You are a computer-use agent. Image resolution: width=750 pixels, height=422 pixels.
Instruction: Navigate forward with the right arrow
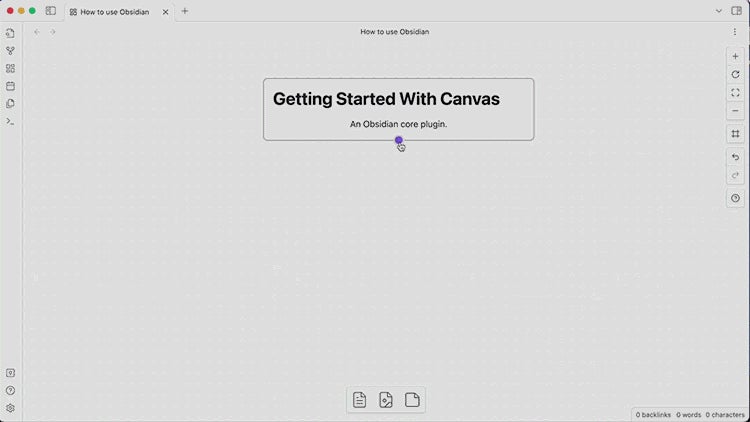[53, 32]
